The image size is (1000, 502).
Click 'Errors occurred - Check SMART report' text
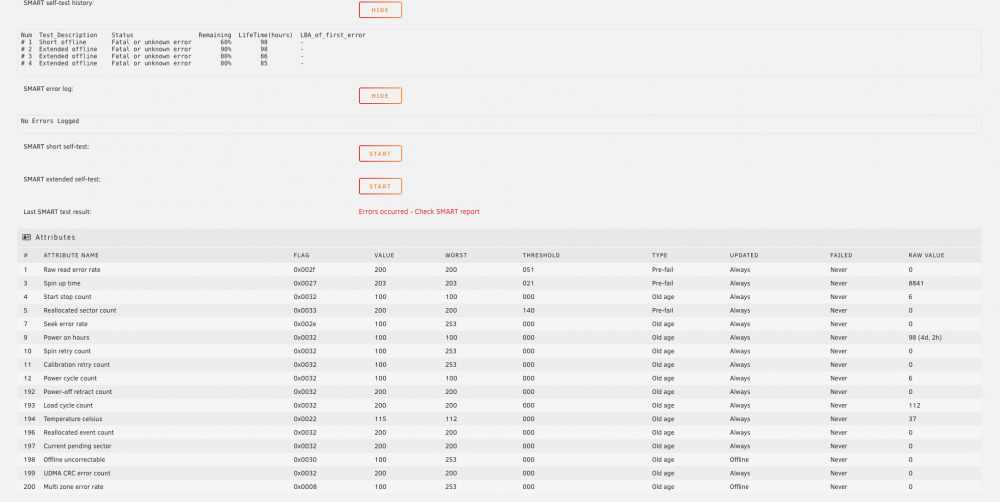419,212
